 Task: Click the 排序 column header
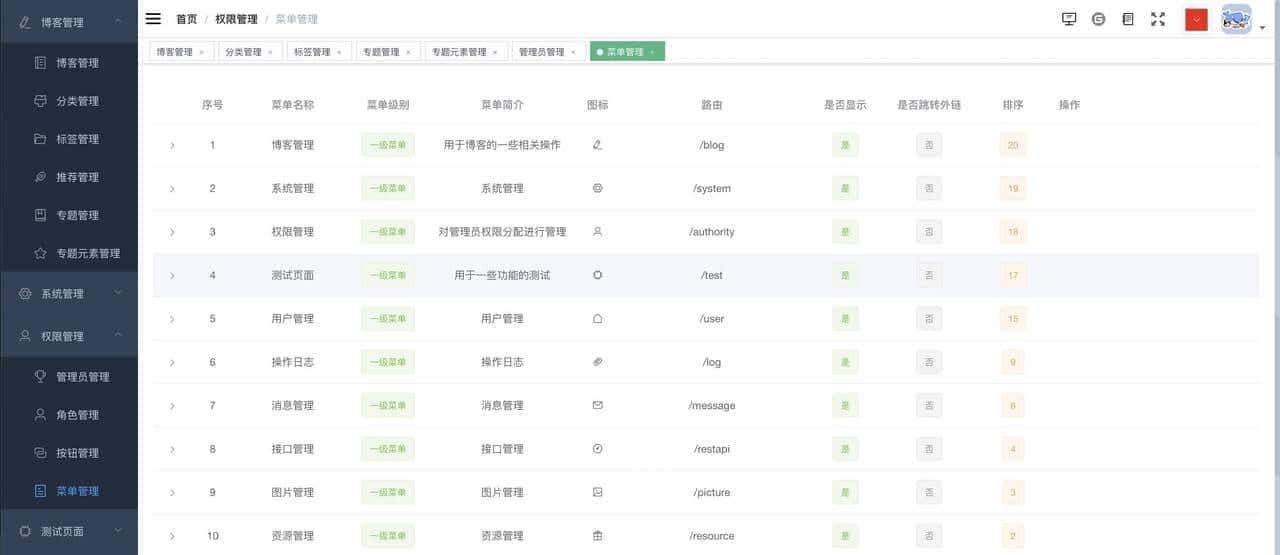click(x=1013, y=104)
